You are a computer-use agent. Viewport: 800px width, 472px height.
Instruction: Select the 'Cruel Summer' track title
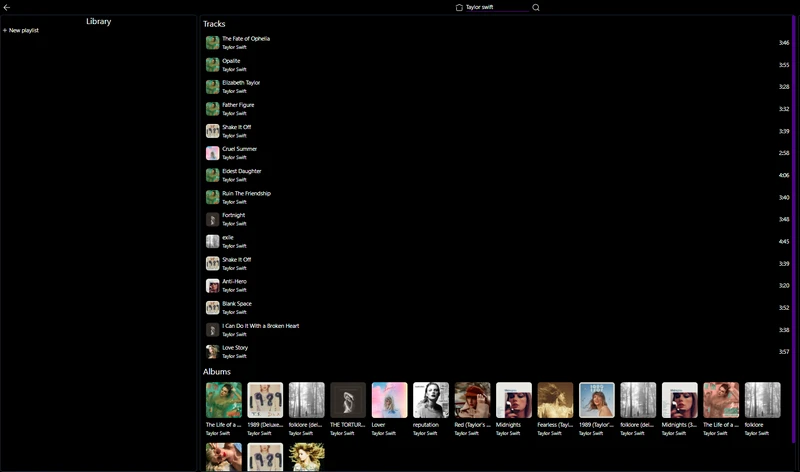[239, 149]
